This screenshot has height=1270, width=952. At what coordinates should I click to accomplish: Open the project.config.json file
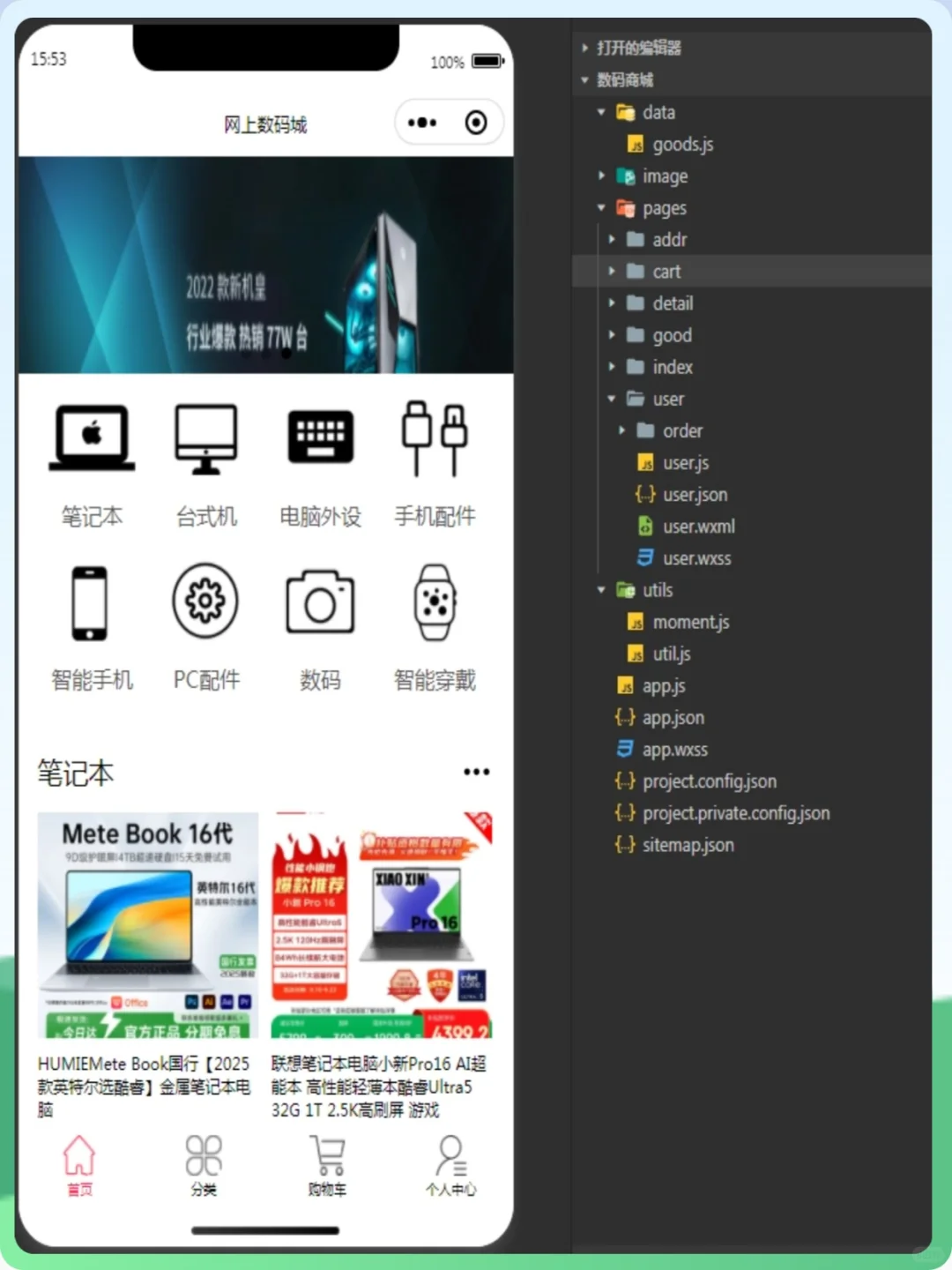pos(709,781)
